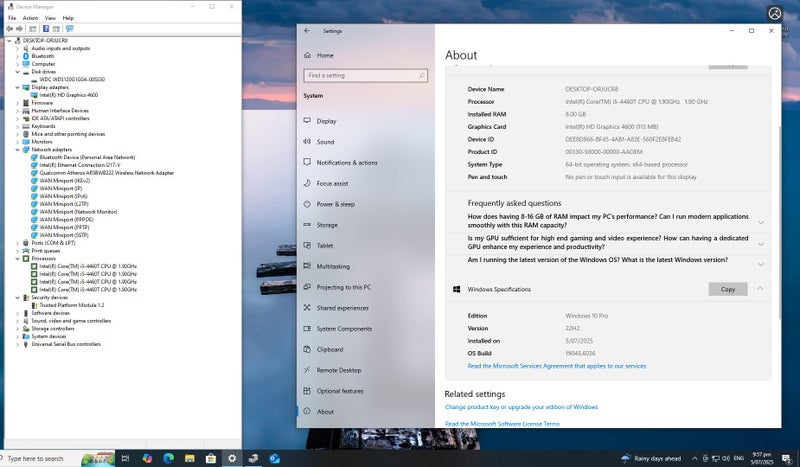Select WDC disk drive entry
This screenshot has height=467, width=800.
click(72, 80)
